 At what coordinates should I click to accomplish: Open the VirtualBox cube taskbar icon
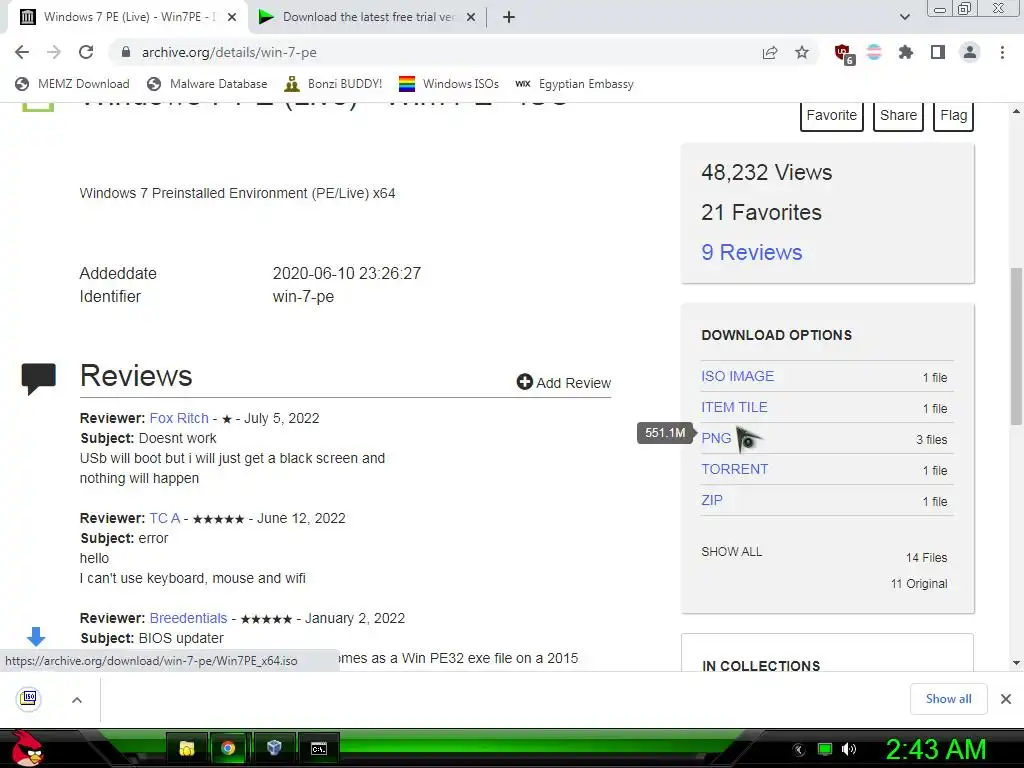(x=274, y=748)
